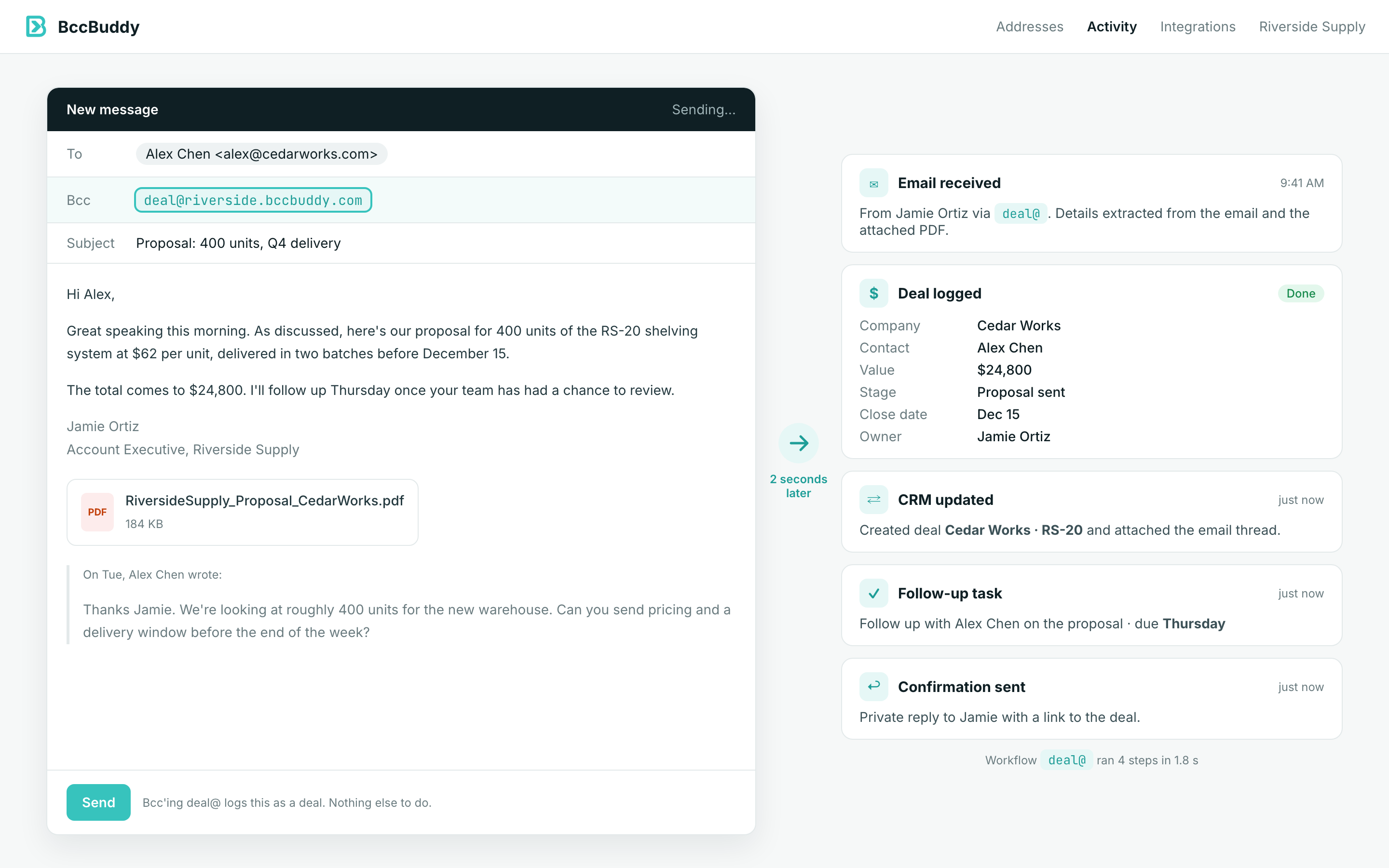The height and width of the screenshot is (868, 1389).
Task: Click 'On Tue, Alex Chen wrote:' quote header
Action: click(x=152, y=575)
